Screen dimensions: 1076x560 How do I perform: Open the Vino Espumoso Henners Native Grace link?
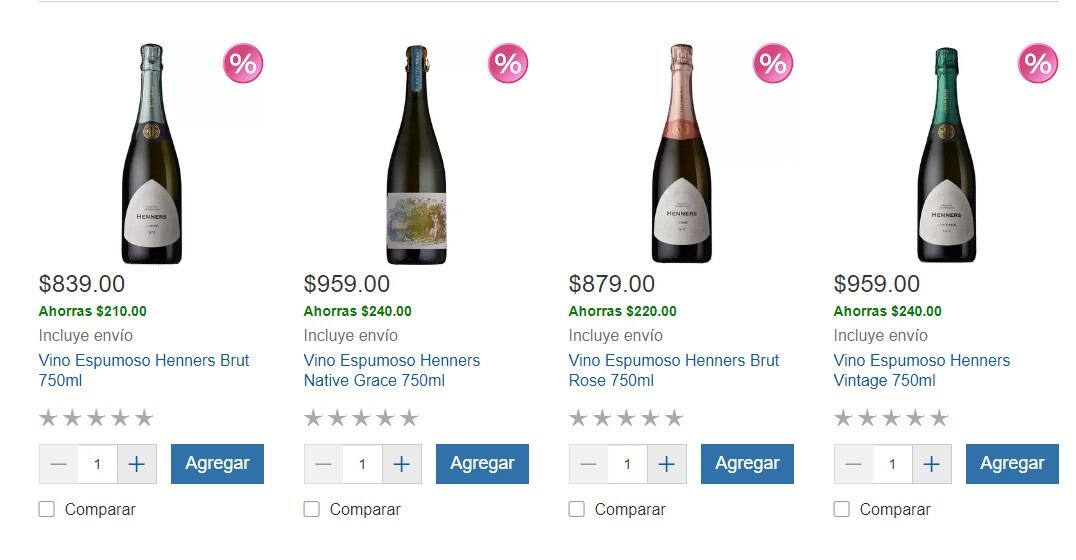coord(391,370)
